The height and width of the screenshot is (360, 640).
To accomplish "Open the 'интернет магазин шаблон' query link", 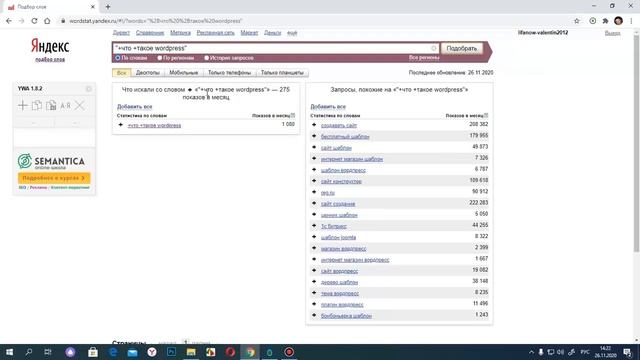I will pyautogui.click(x=352, y=159).
